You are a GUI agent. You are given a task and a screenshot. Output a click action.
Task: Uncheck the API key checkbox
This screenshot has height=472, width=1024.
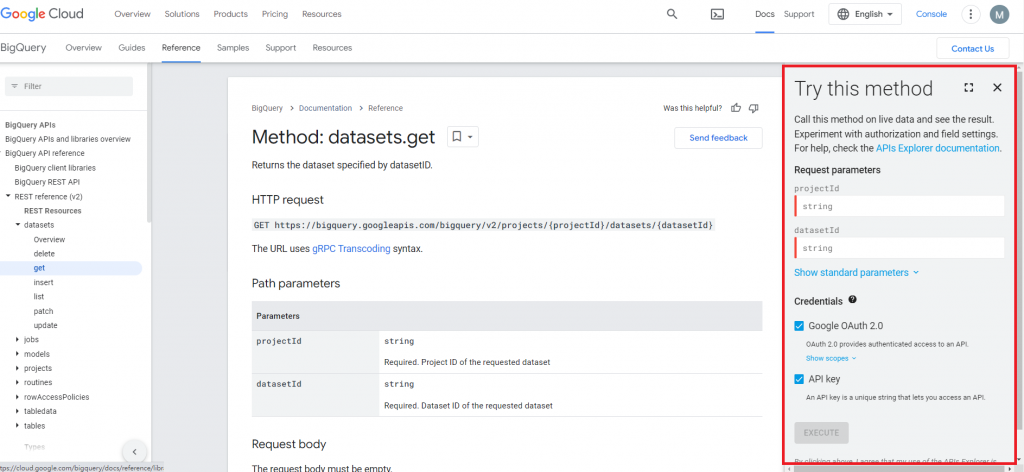(799, 379)
